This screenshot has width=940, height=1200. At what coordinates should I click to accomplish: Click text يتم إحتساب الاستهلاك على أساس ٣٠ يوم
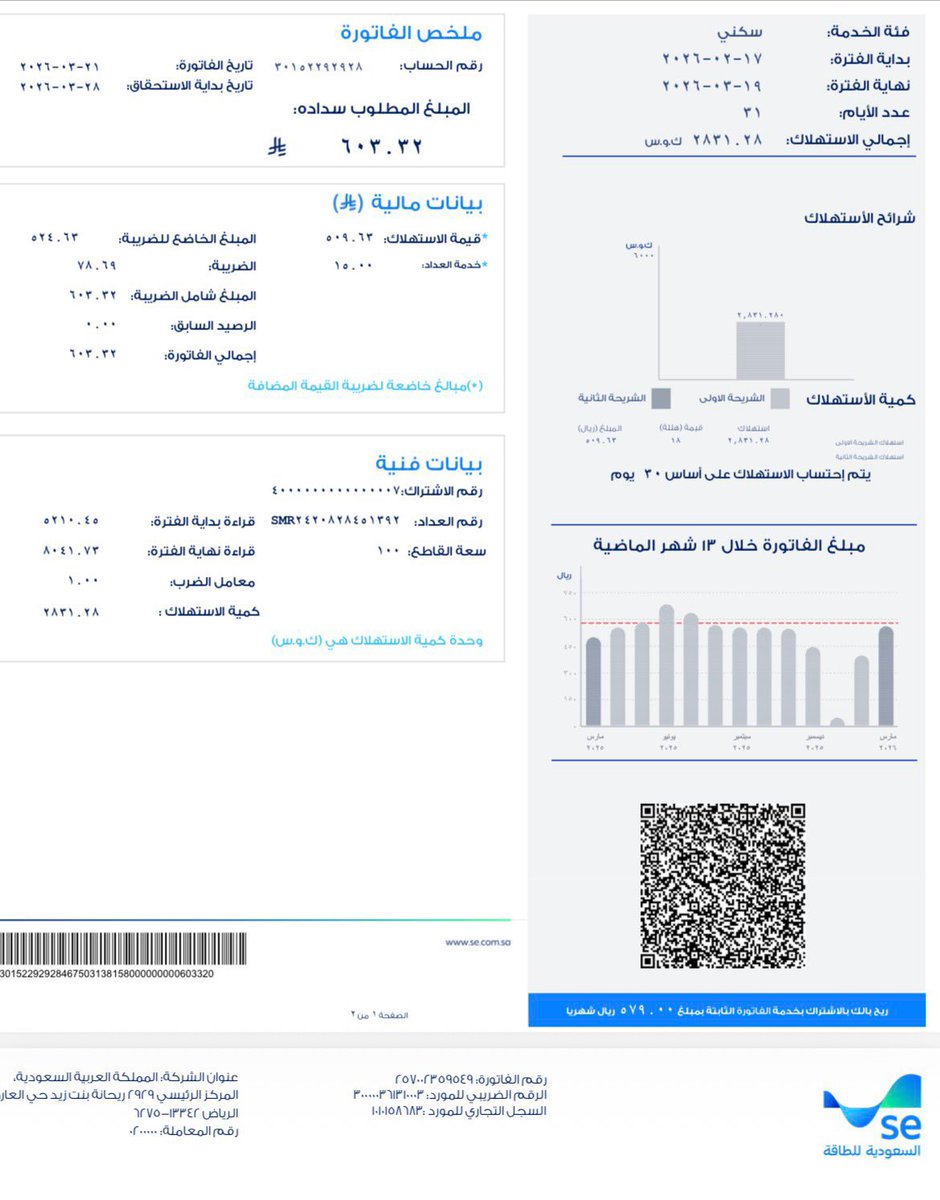740,474
